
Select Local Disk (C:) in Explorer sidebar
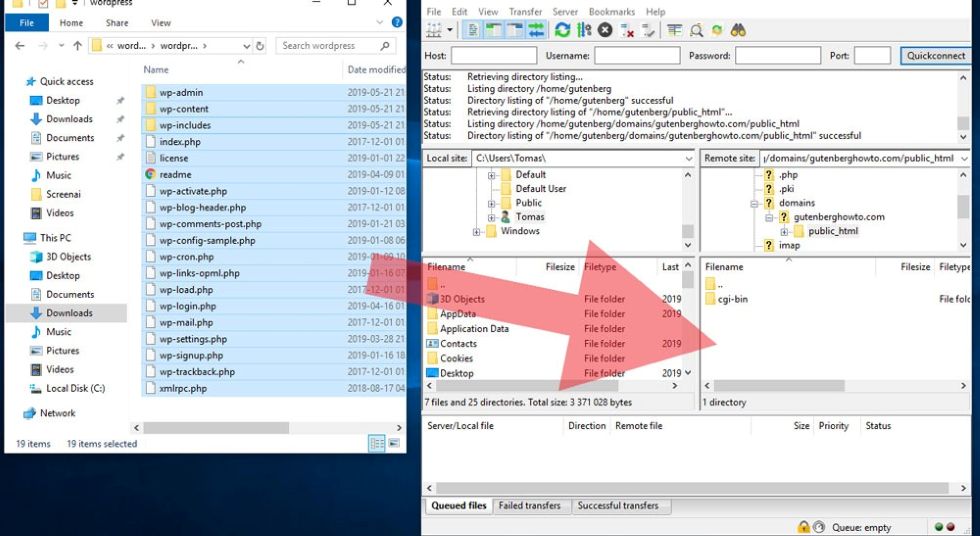pos(68,388)
